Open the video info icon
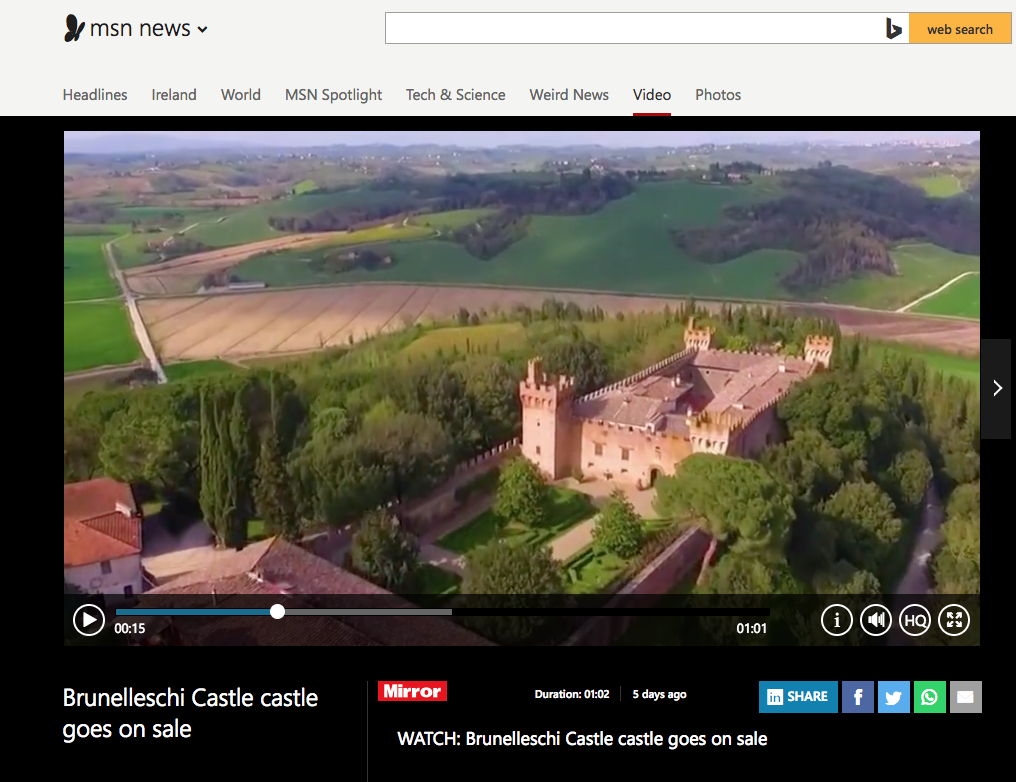 (837, 620)
